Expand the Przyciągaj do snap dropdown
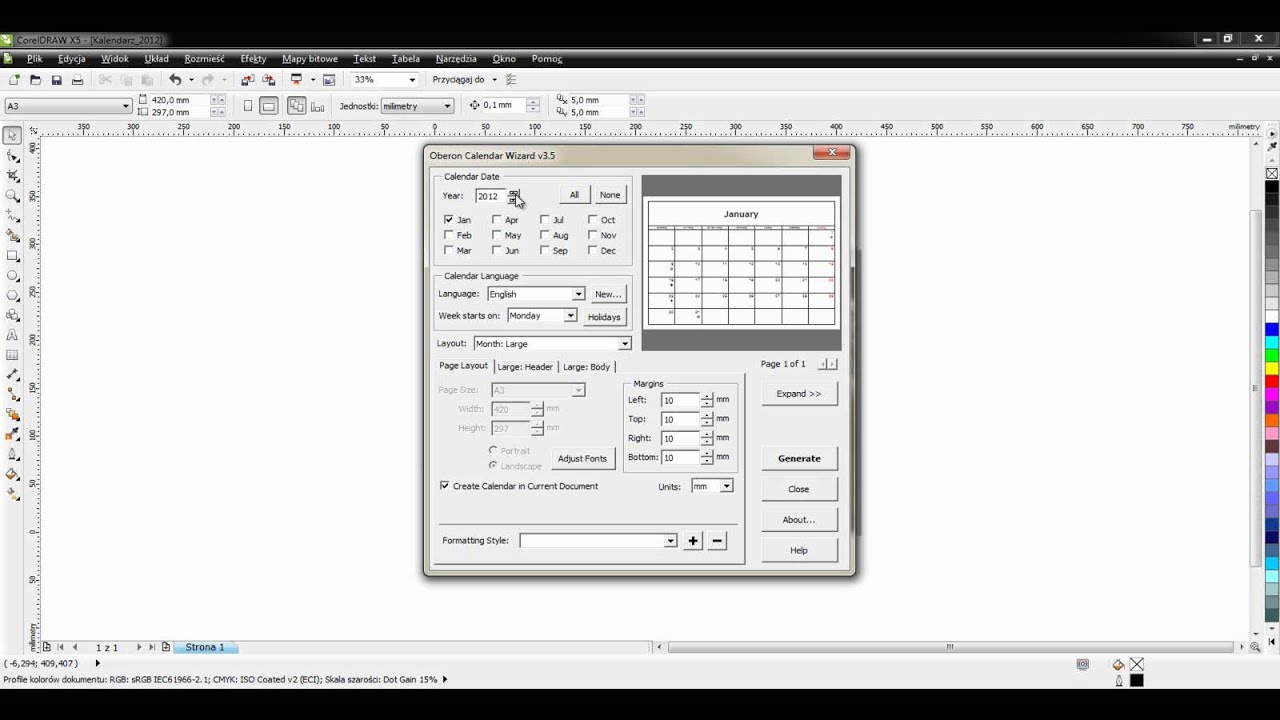 pos(494,80)
